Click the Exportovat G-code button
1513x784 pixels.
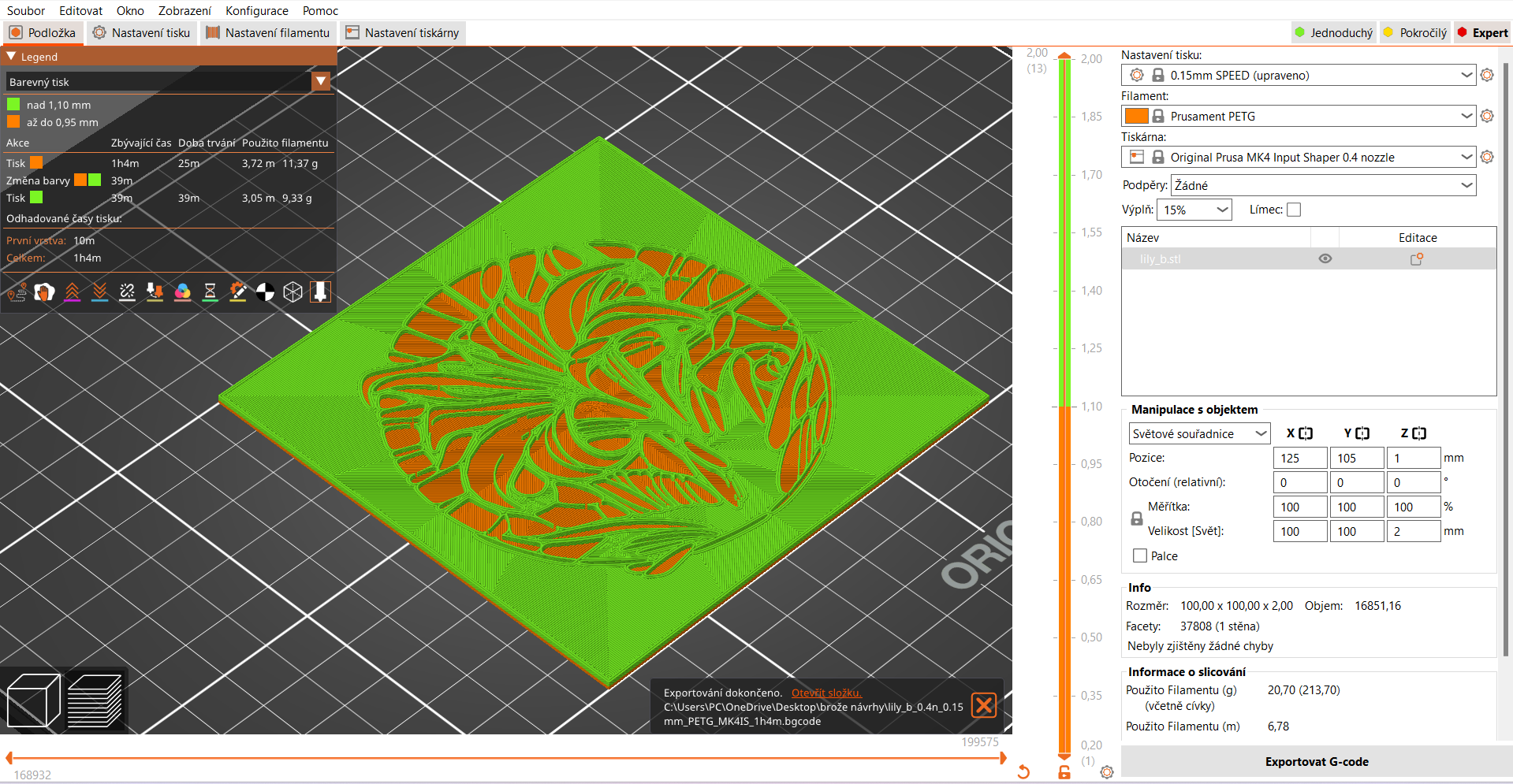coord(1316,762)
